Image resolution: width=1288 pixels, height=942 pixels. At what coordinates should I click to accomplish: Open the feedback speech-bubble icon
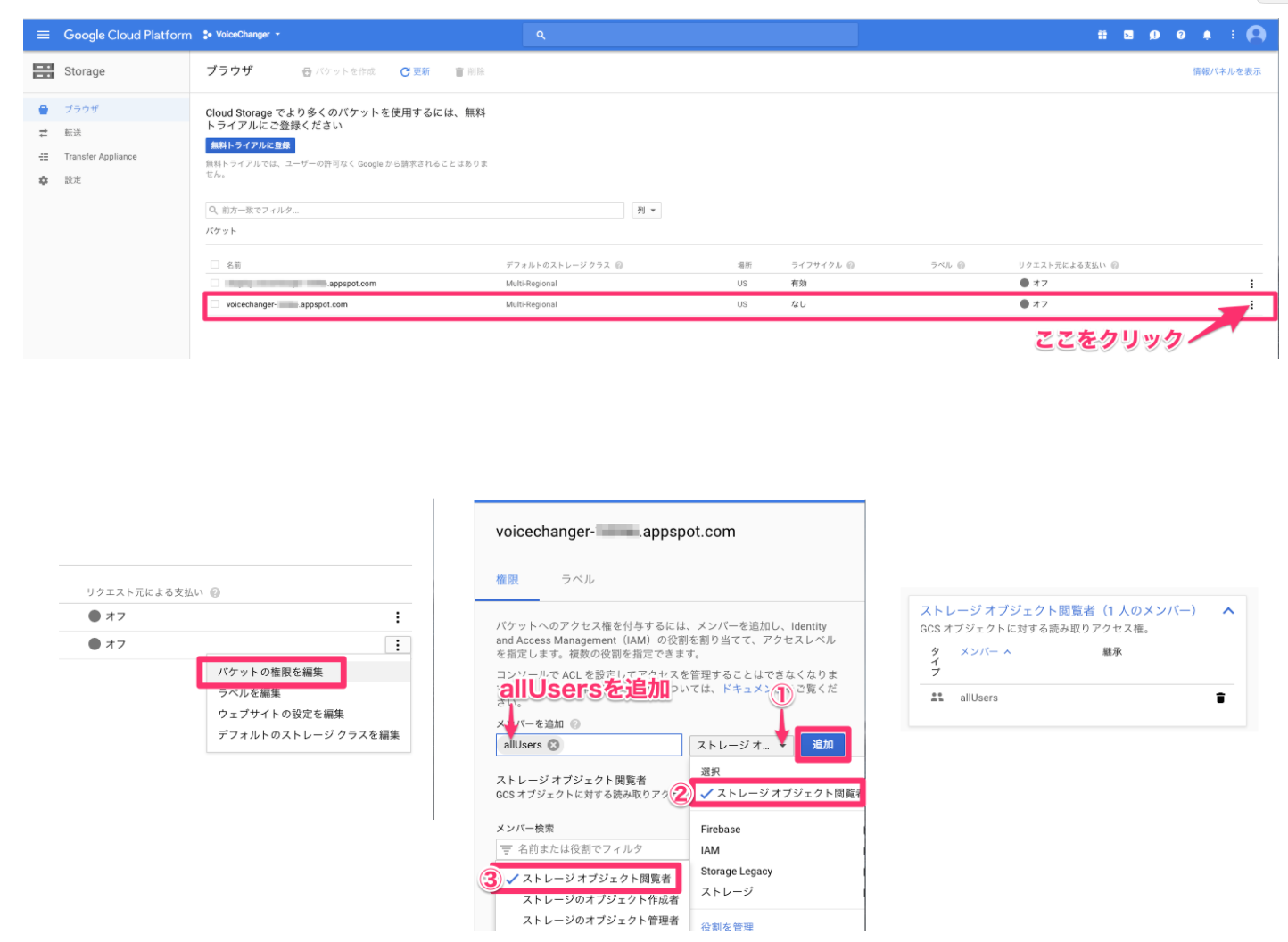coord(1154,35)
